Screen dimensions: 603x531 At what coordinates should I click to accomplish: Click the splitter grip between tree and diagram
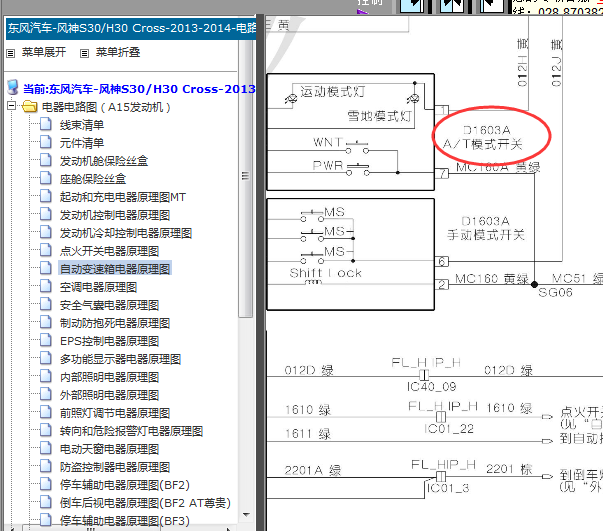260,273
